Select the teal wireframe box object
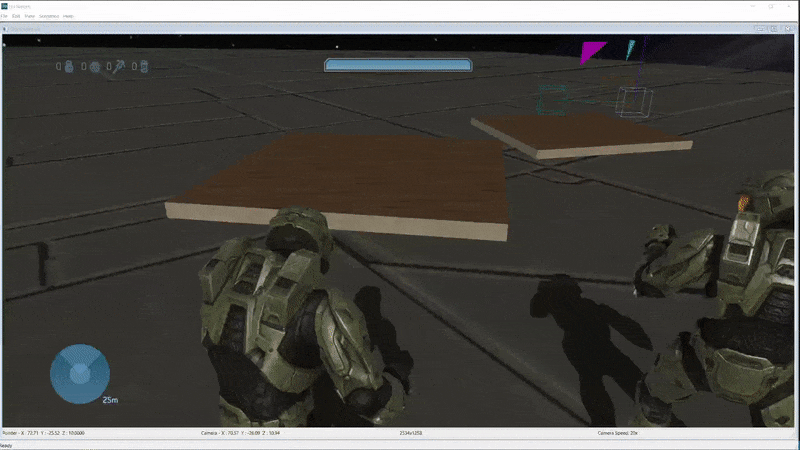The image size is (800, 450). click(x=553, y=100)
